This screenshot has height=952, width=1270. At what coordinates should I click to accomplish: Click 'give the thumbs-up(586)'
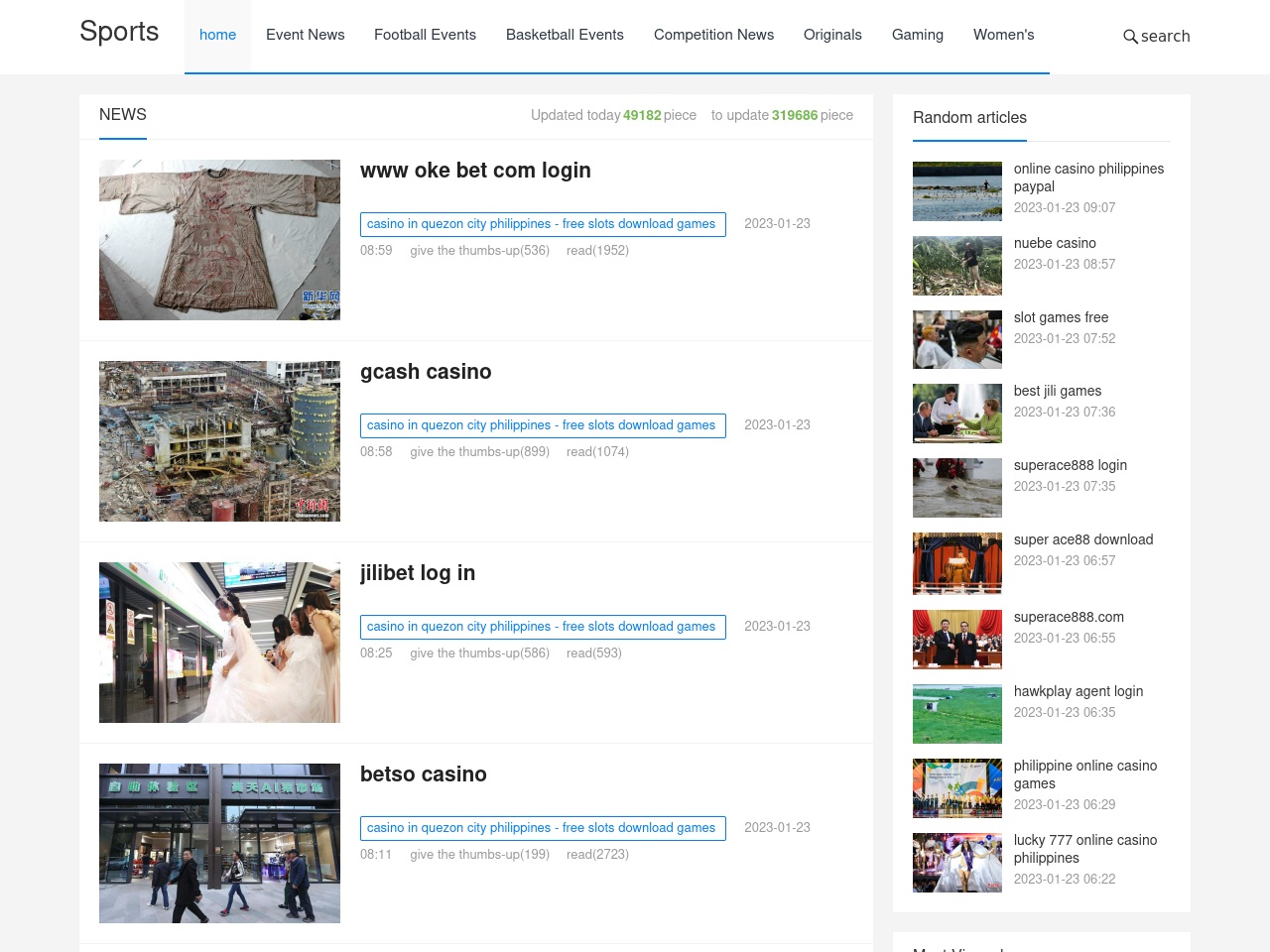(x=480, y=654)
